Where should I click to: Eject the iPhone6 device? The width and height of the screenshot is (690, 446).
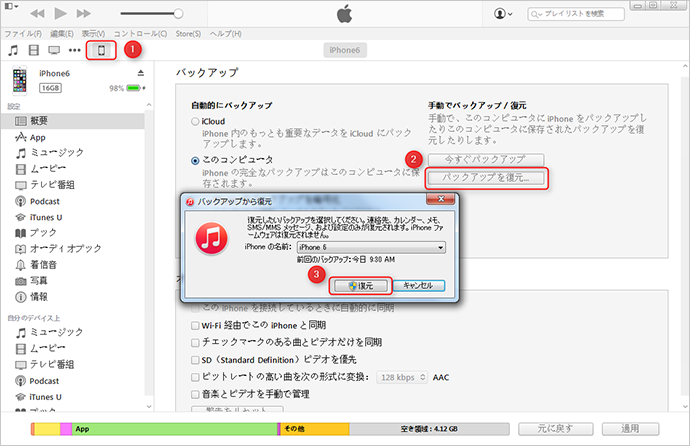(140, 73)
